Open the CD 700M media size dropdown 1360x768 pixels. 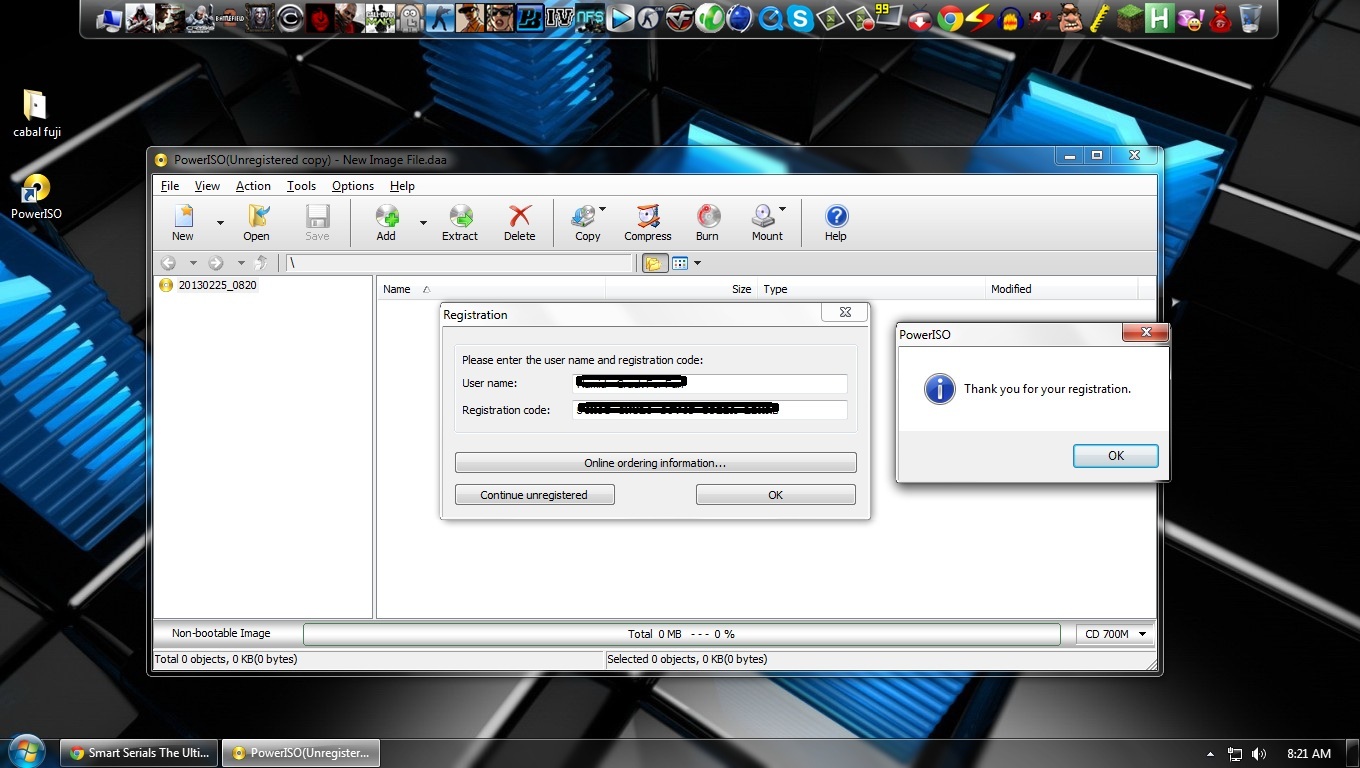(1115, 634)
